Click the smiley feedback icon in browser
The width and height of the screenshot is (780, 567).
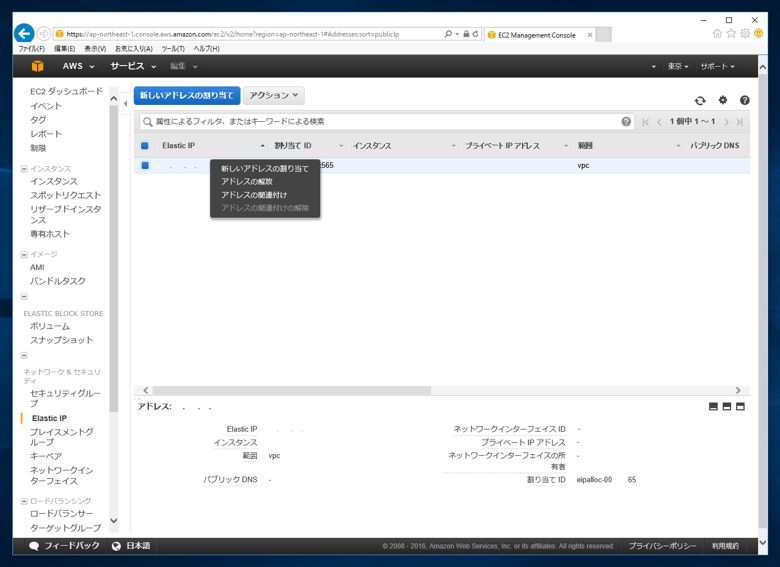click(759, 33)
